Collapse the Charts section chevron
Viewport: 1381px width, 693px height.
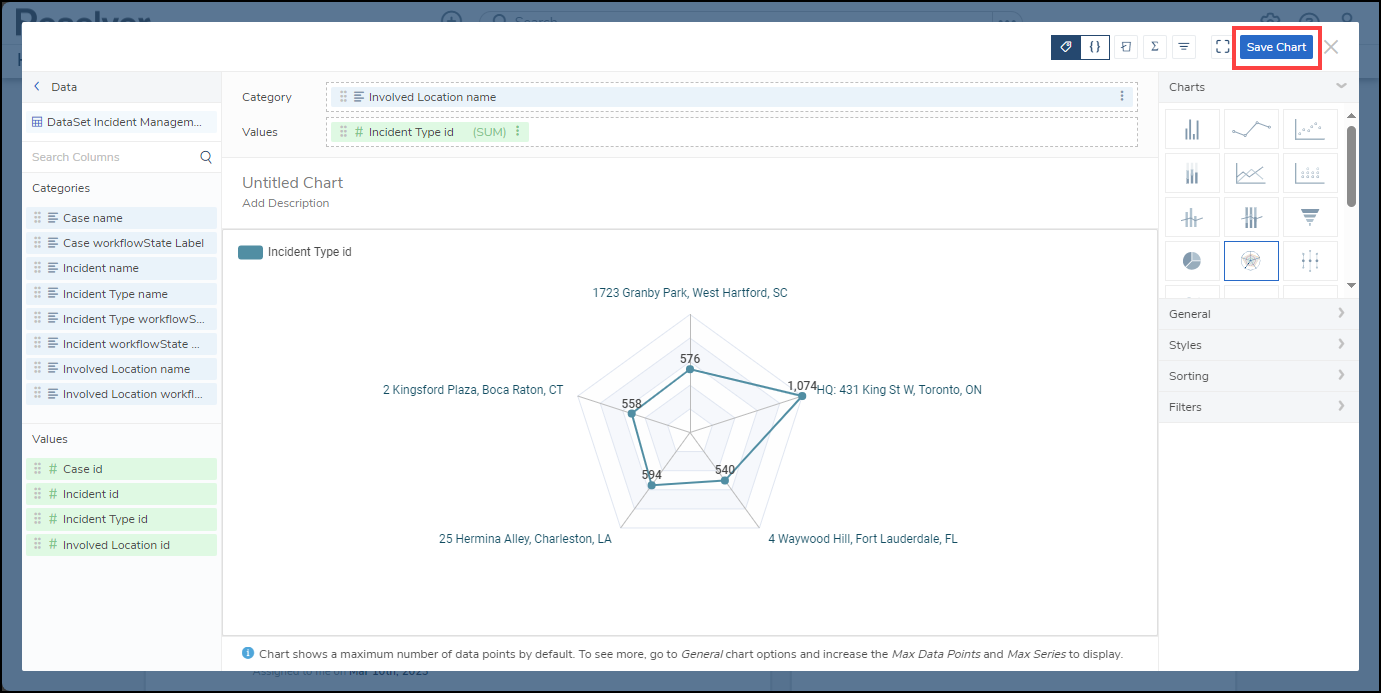click(x=1341, y=86)
